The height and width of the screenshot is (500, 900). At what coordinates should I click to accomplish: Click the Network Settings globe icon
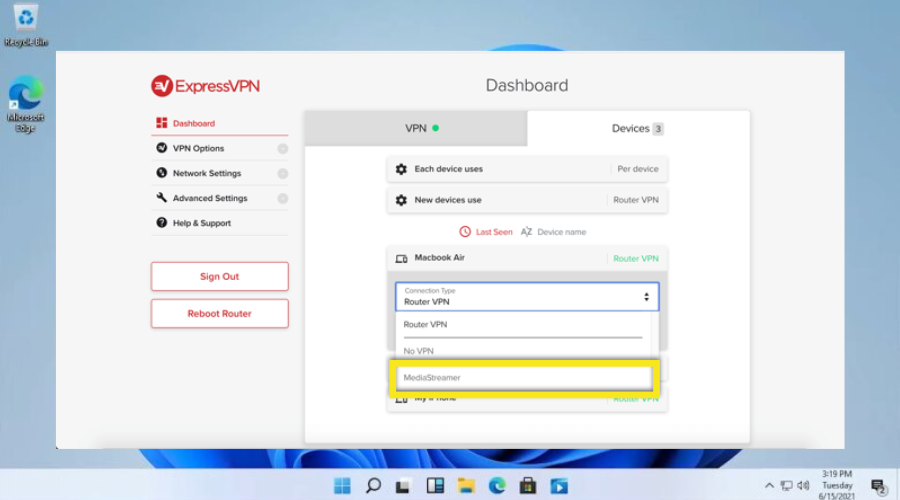pos(162,173)
